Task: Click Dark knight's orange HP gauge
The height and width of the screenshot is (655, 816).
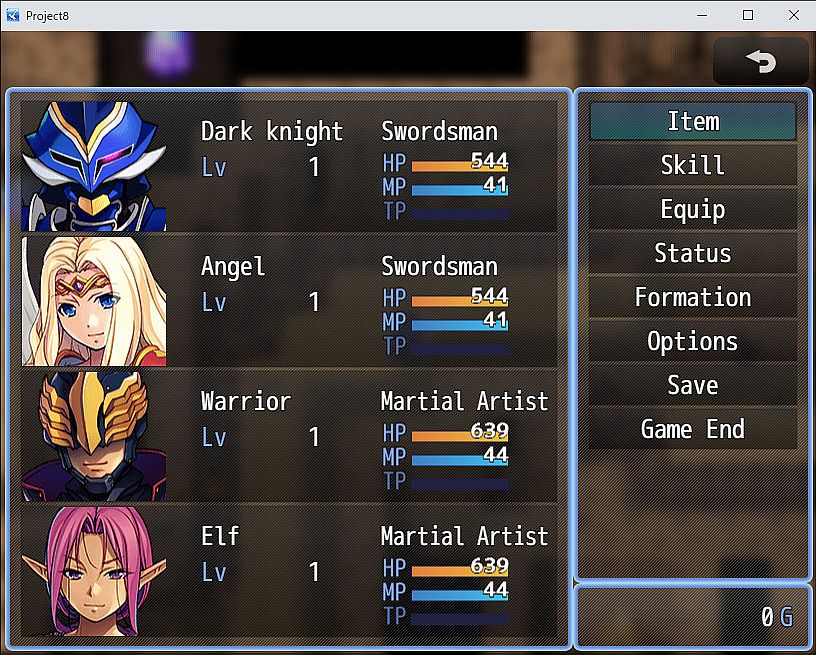Action: click(460, 166)
